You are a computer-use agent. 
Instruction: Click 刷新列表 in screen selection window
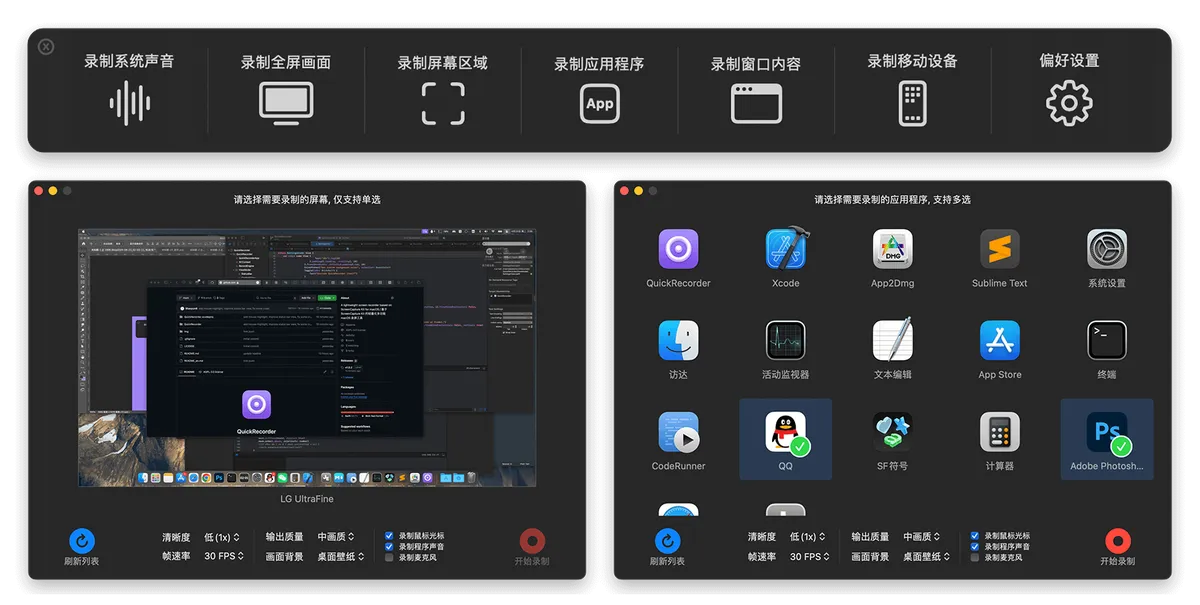[82, 541]
